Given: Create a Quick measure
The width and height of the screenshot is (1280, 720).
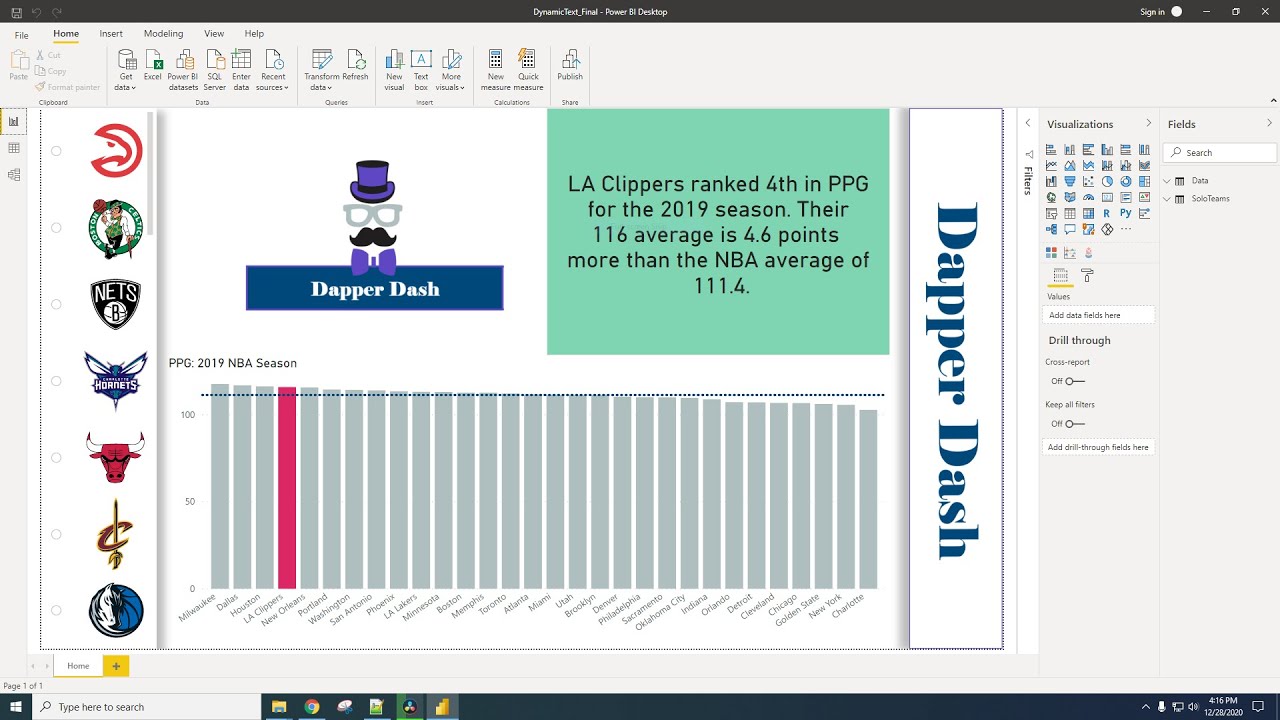Looking at the screenshot, I should 529,70.
